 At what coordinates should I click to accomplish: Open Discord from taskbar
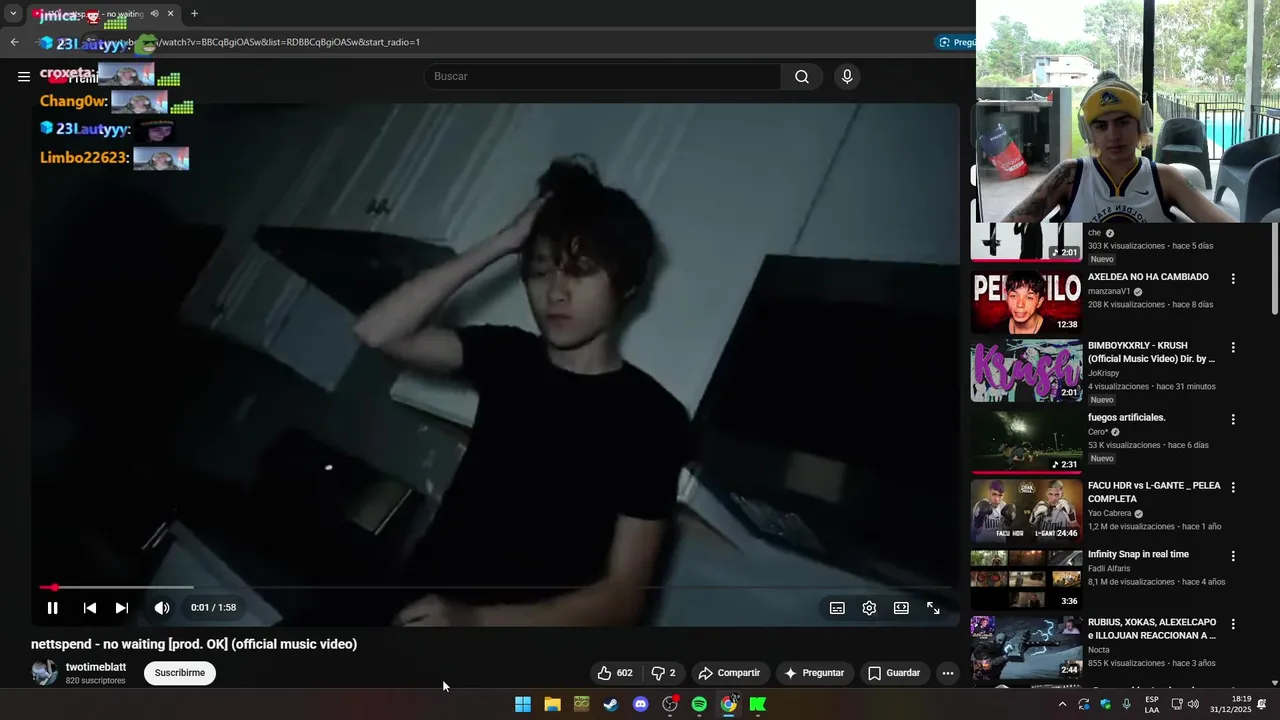click(x=641, y=704)
